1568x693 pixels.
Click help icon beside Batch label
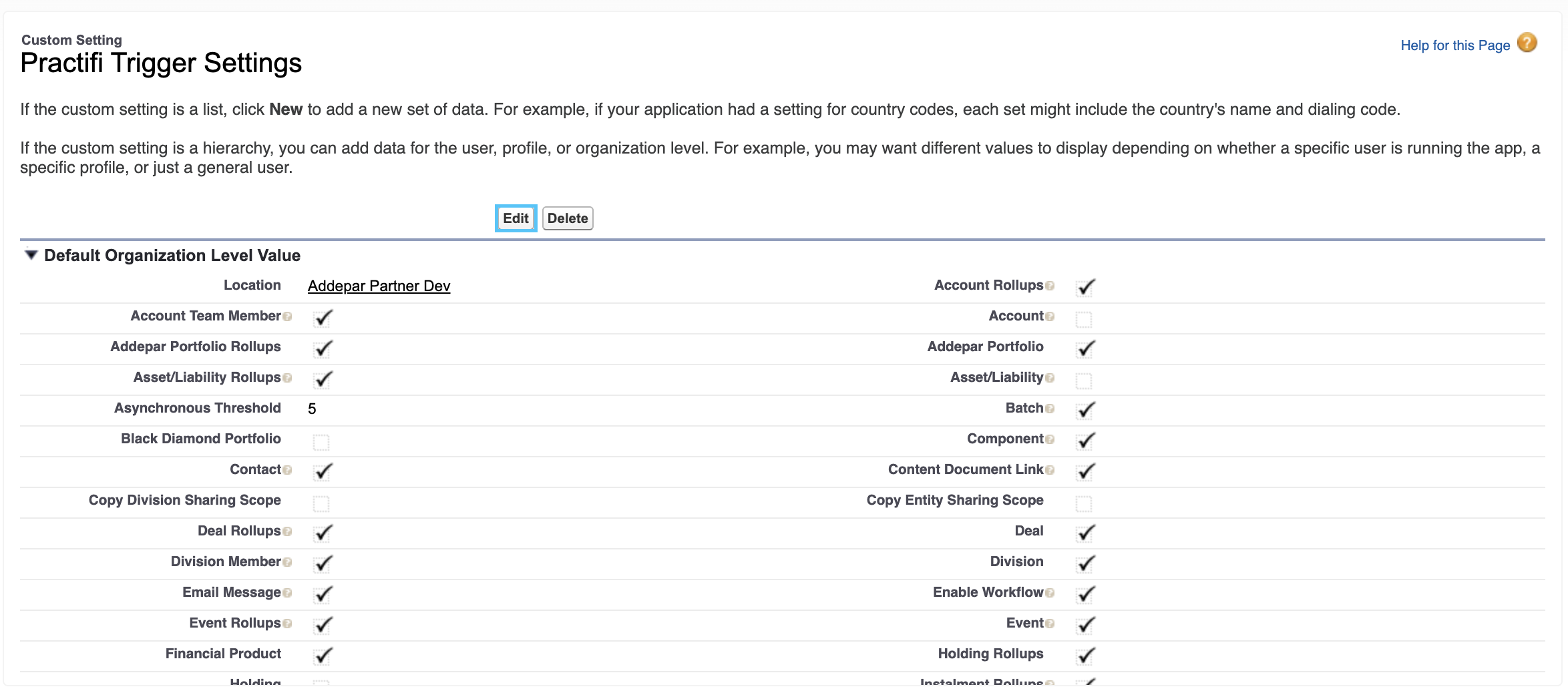point(1050,409)
